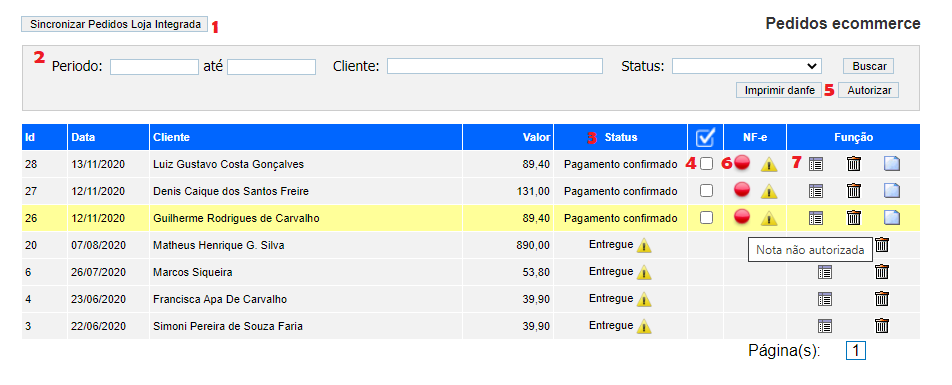This screenshot has height=385, width=952.
Task: Click NF-e warning triangle for Luiz Gustavo order
Action: [769, 164]
